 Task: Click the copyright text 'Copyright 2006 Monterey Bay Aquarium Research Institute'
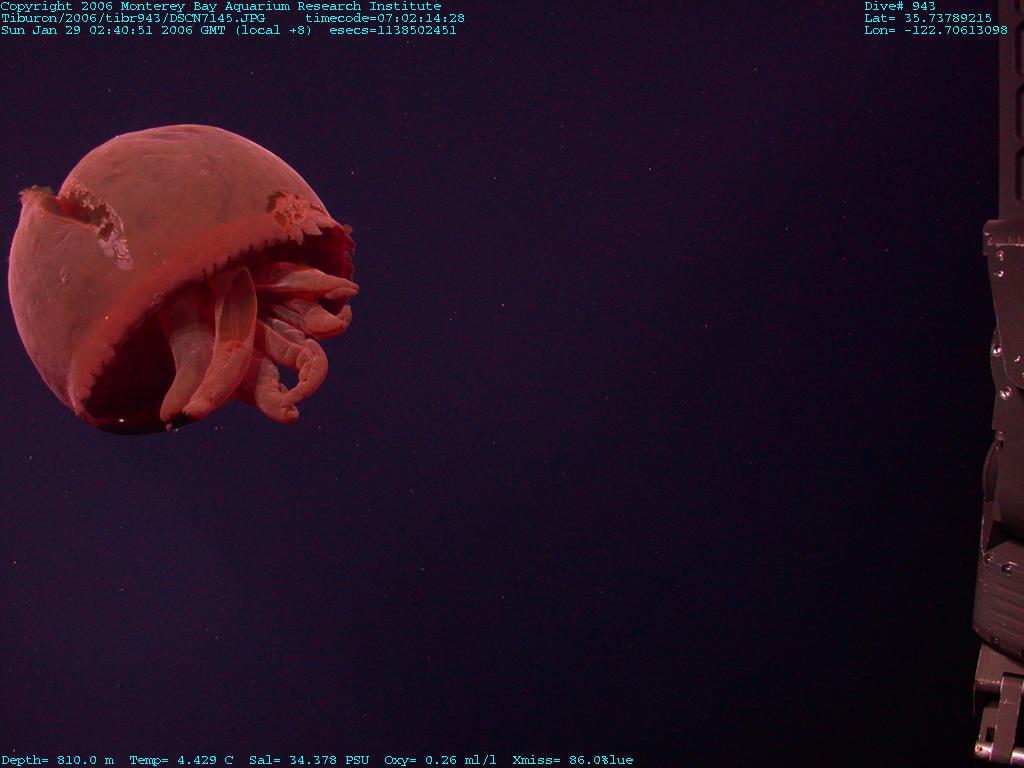click(221, 7)
